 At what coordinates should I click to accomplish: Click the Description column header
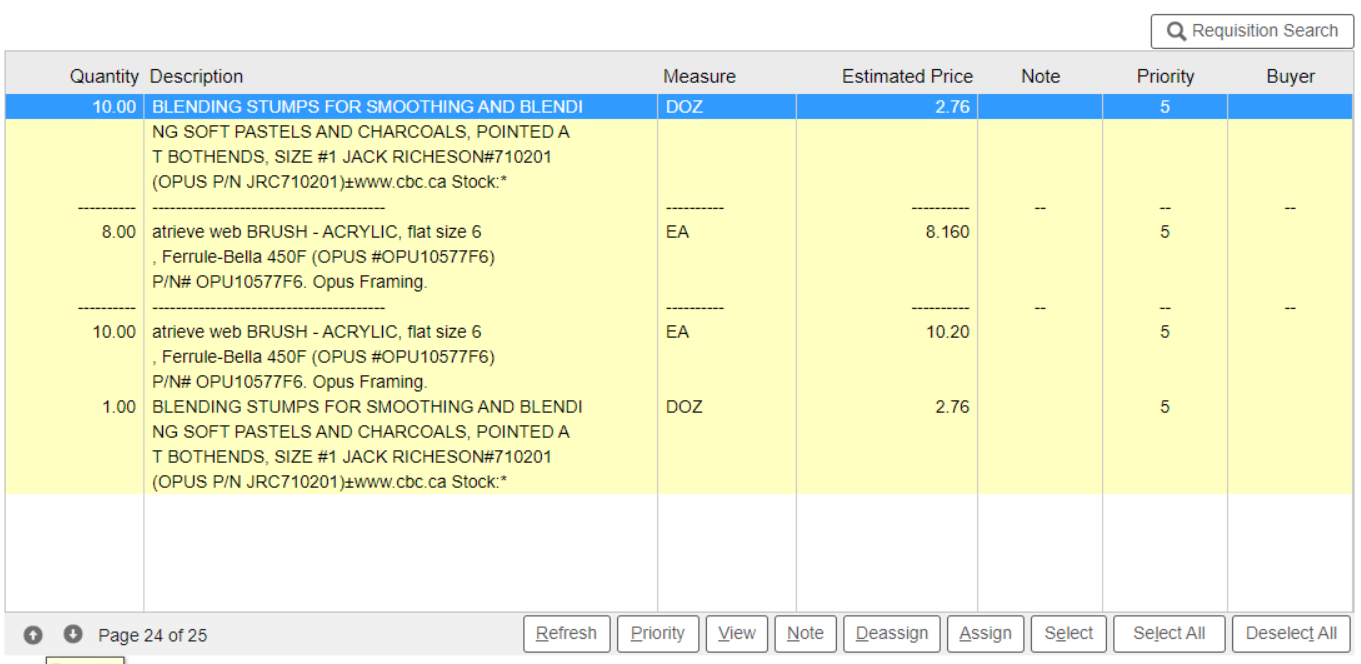point(196,76)
